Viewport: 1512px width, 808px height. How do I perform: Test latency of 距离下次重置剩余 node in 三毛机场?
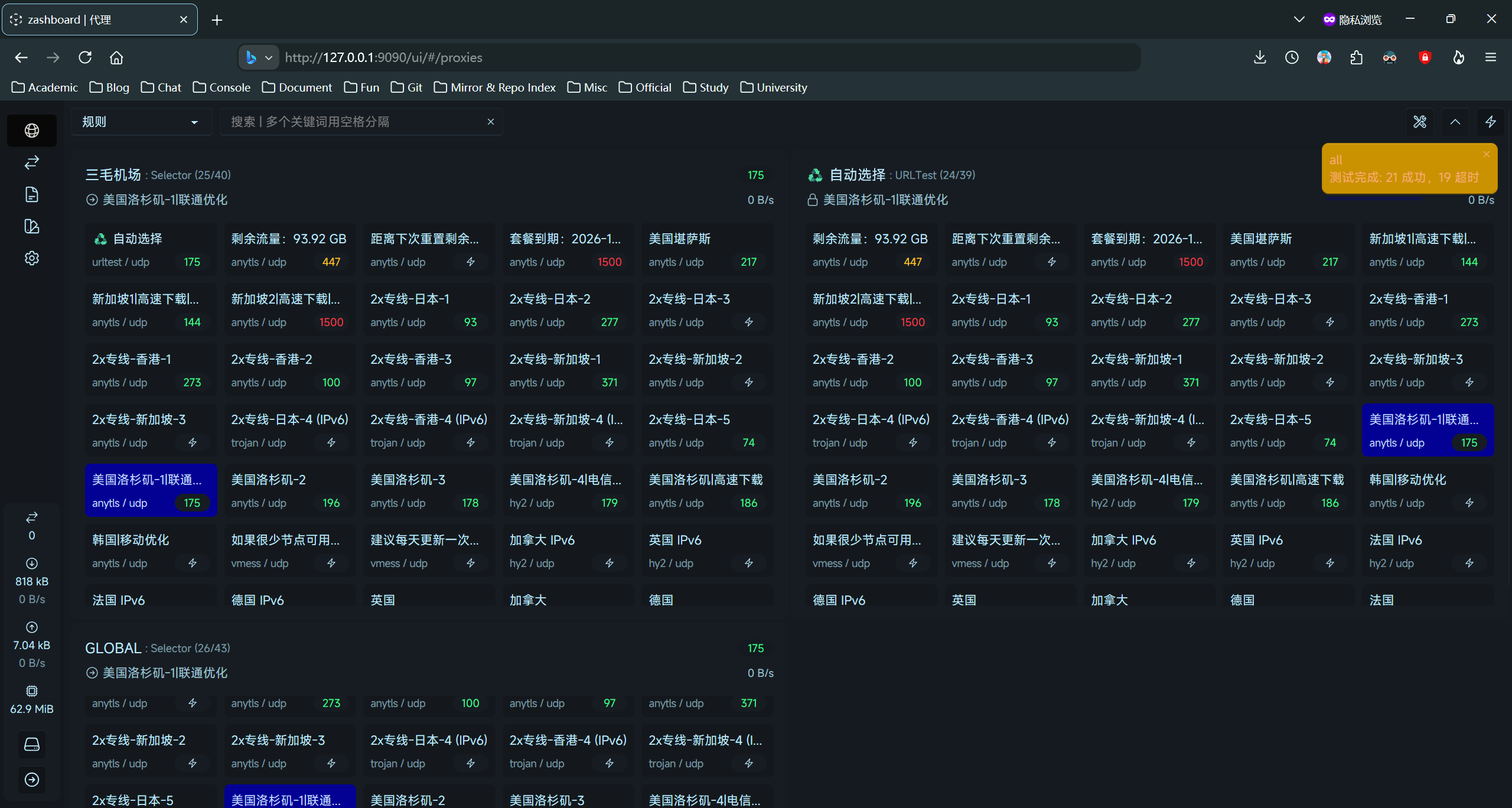(471, 262)
